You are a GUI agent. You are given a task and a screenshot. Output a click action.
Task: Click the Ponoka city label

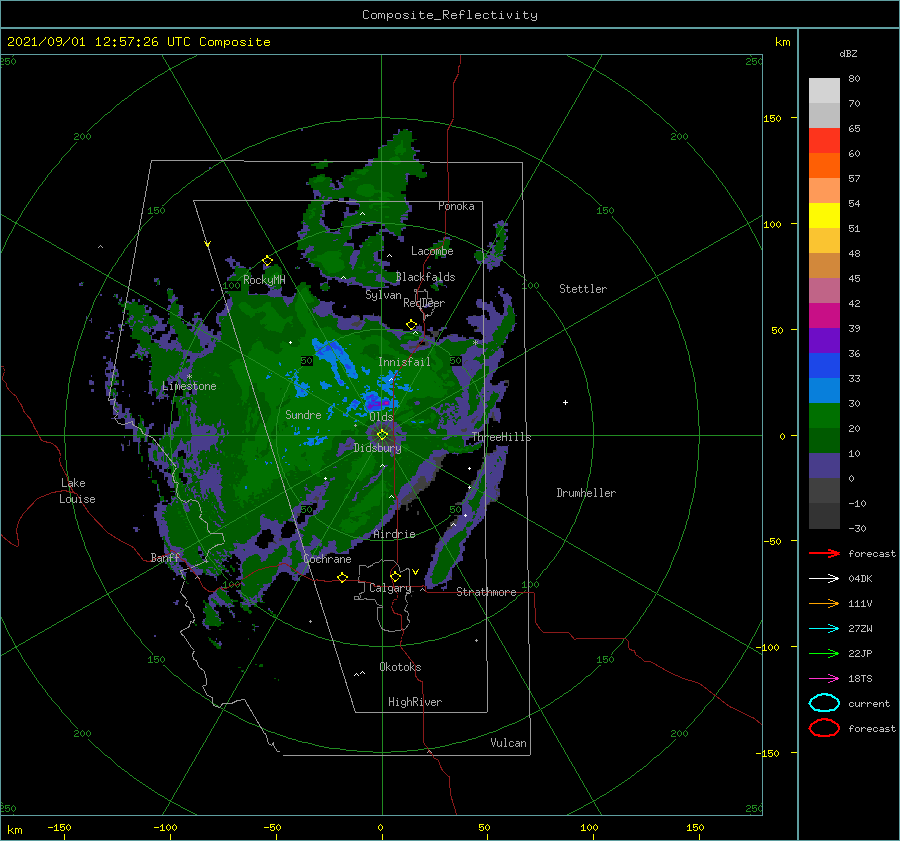tap(456, 206)
